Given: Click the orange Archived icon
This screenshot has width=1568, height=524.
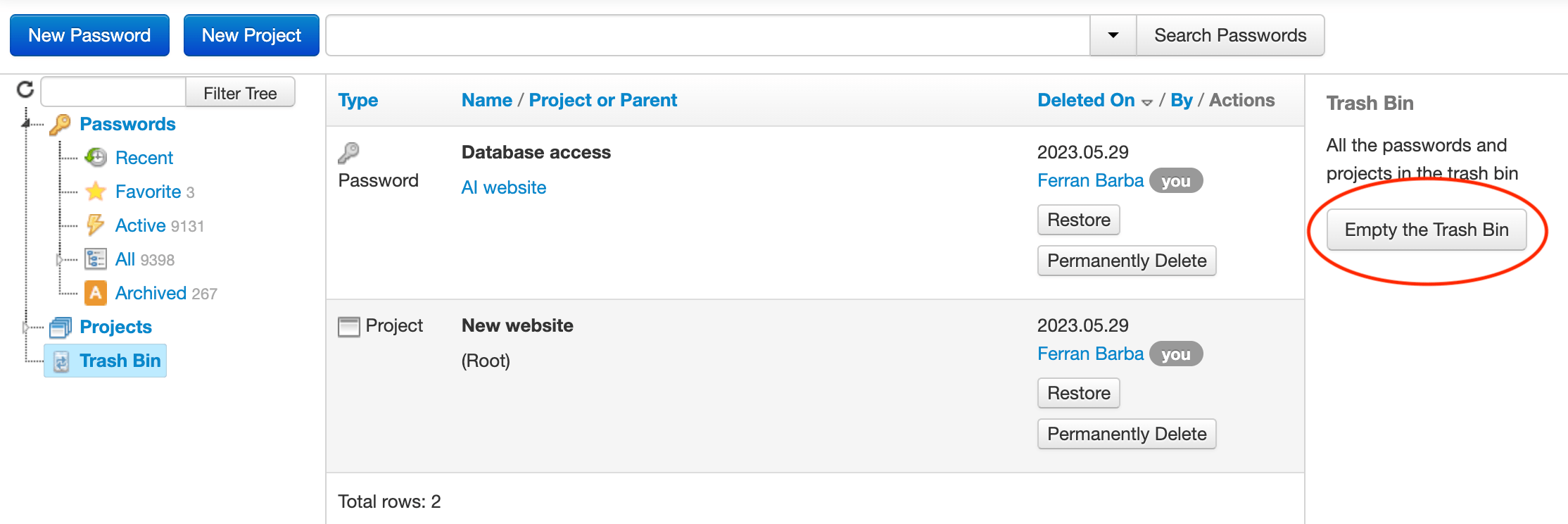Looking at the screenshot, I should pyautogui.click(x=96, y=293).
